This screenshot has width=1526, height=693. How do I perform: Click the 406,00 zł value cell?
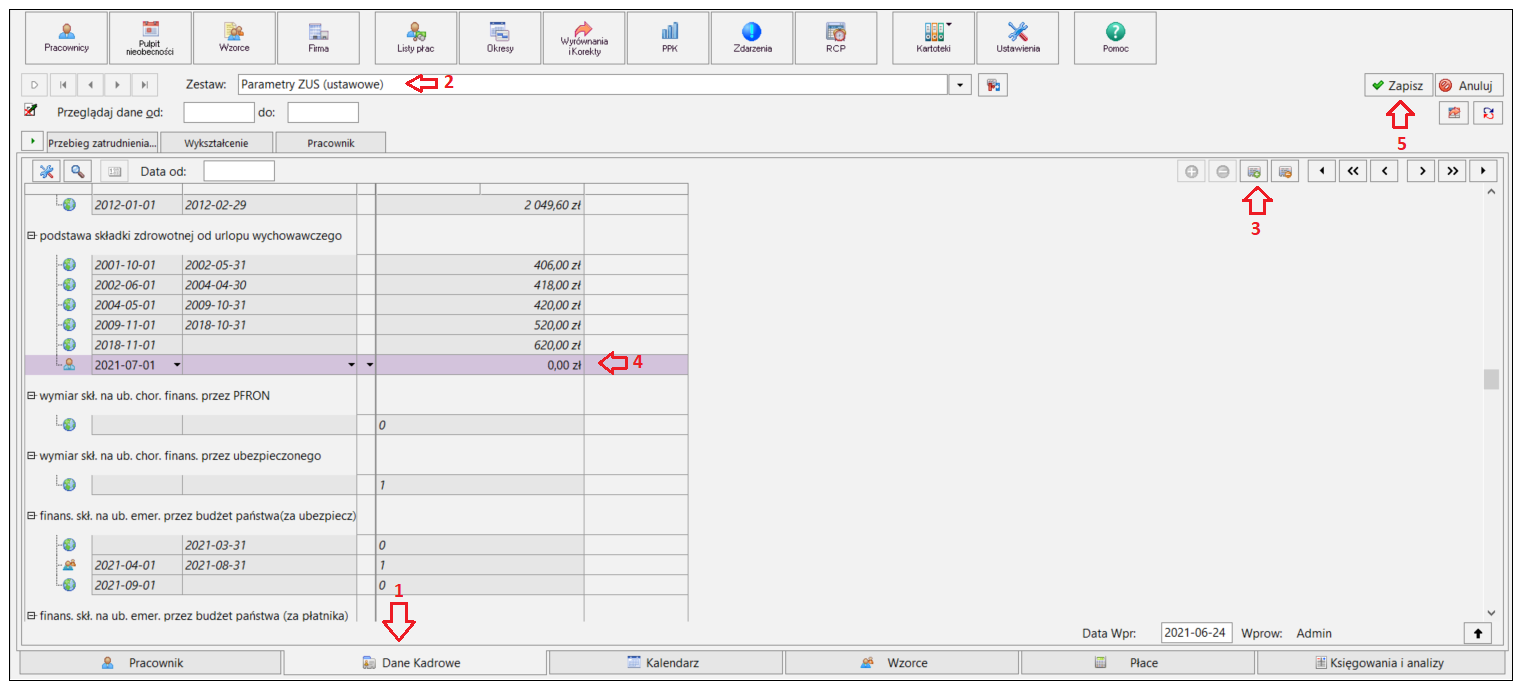tap(480, 265)
